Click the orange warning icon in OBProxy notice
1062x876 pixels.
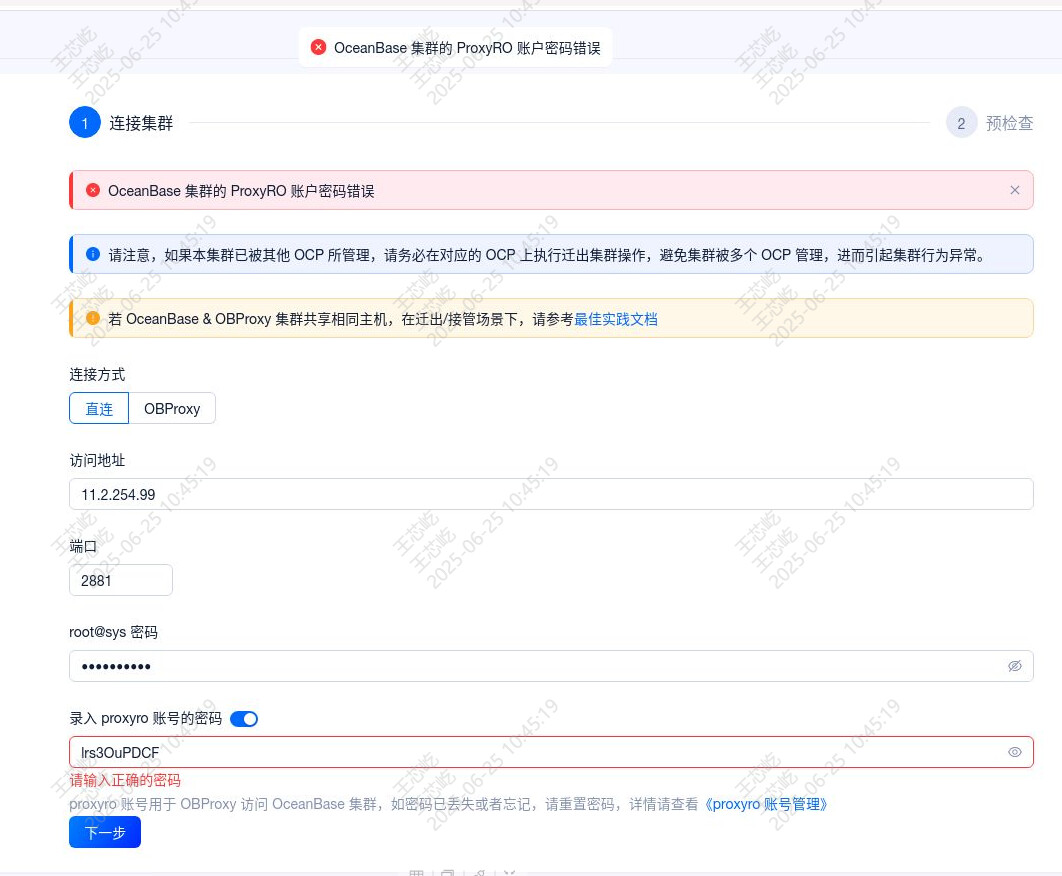click(x=93, y=318)
